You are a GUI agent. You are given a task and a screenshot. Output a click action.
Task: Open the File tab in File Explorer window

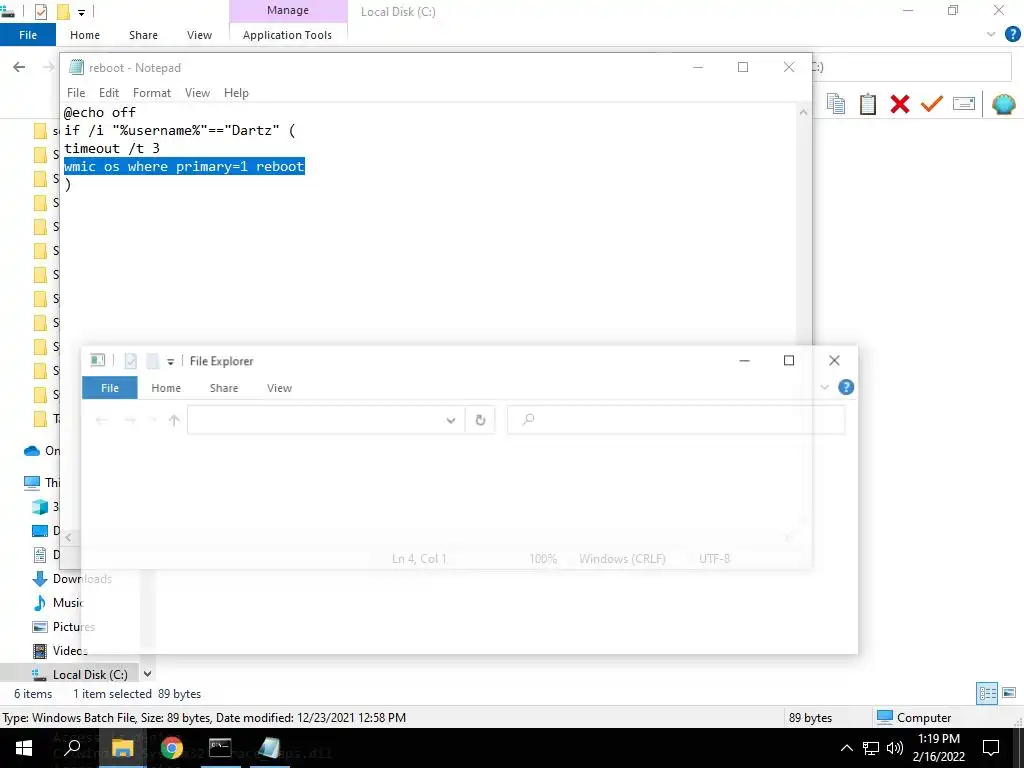coord(110,388)
